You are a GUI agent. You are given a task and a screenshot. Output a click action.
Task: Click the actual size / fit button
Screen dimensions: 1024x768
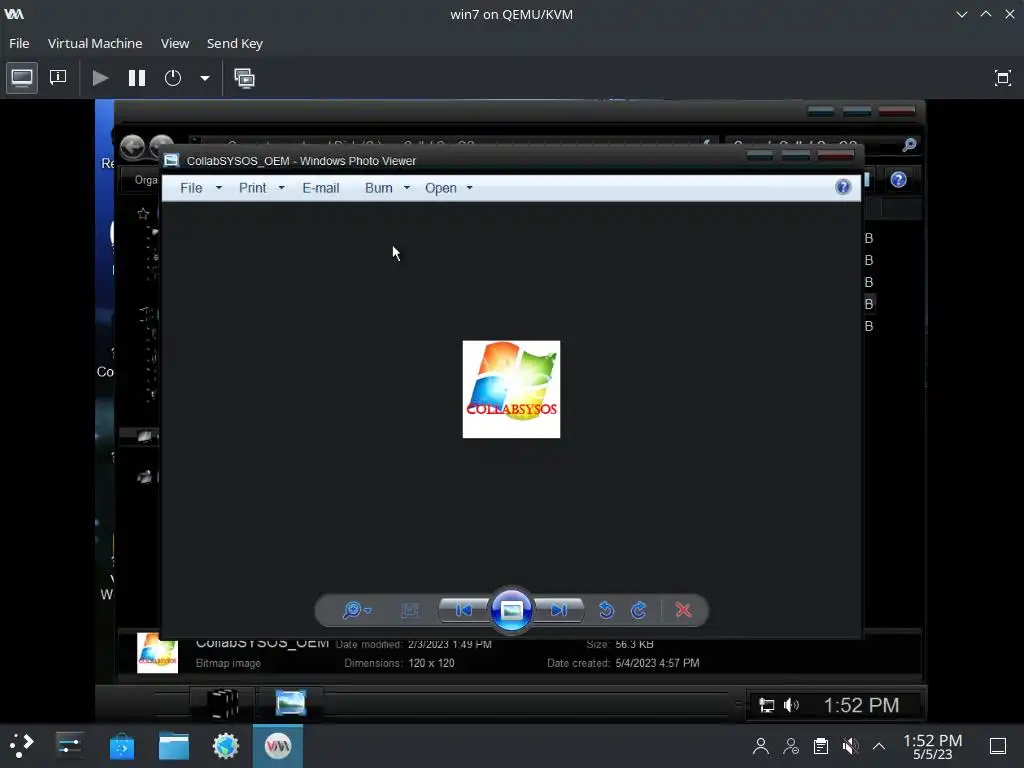coord(409,610)
